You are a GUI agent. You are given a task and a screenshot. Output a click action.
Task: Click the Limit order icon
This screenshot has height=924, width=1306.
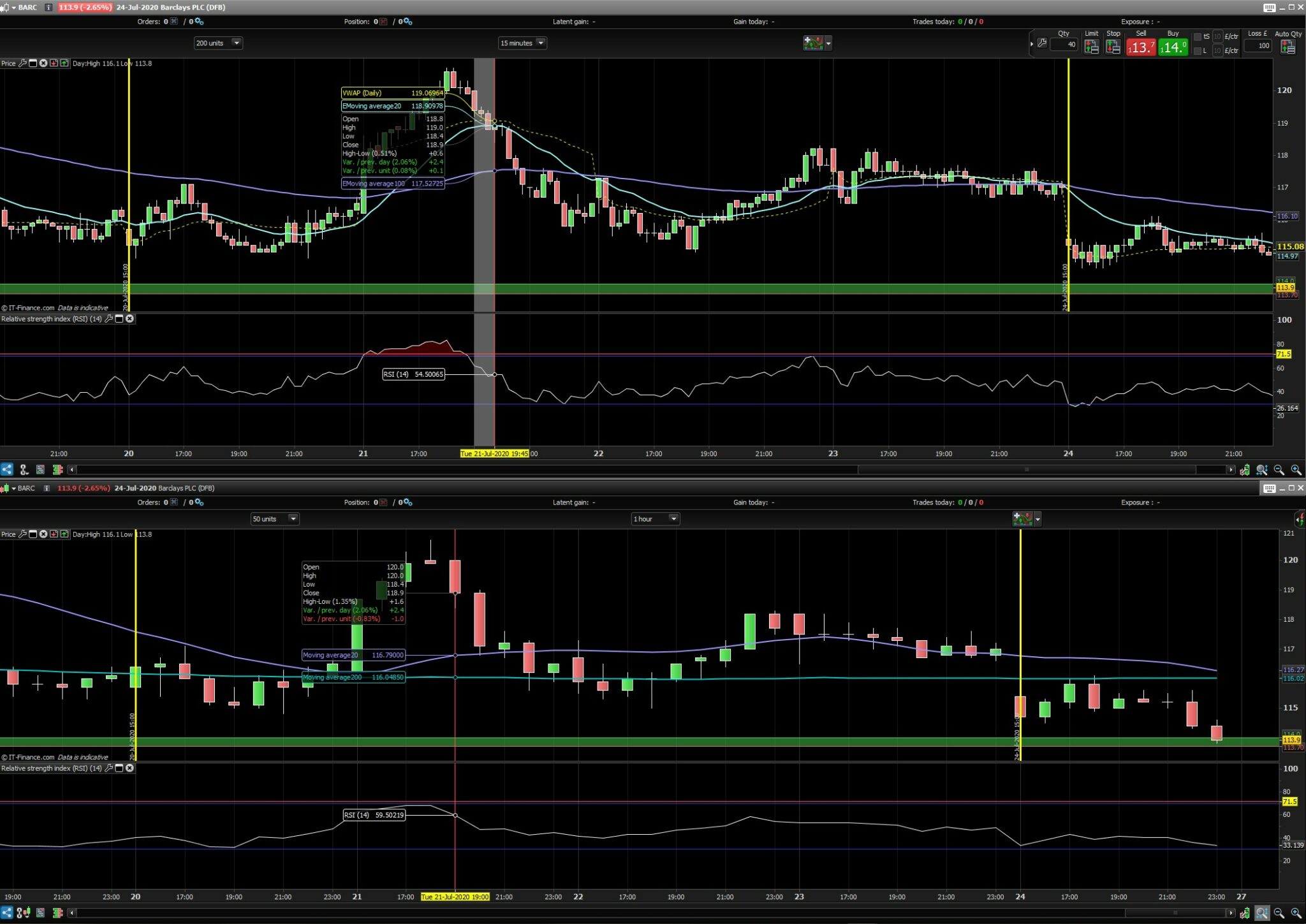coord(1091,47)
